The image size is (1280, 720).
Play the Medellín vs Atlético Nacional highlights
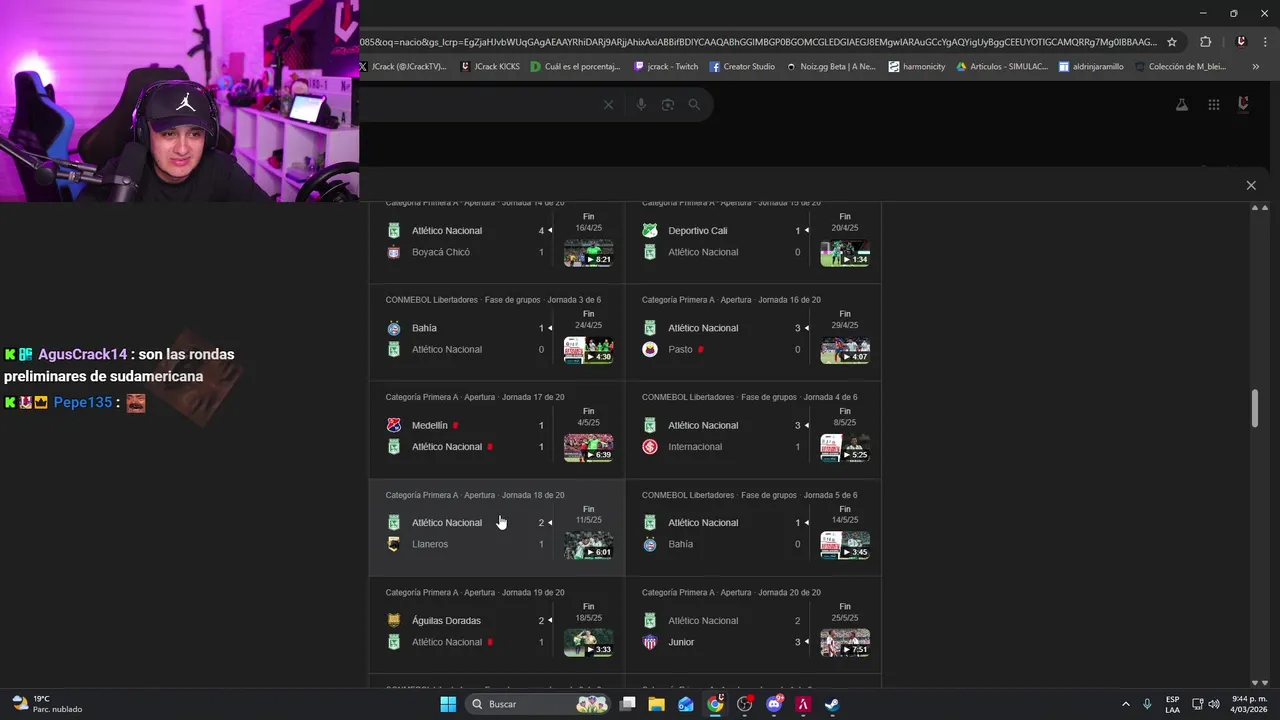click(588, 448)
